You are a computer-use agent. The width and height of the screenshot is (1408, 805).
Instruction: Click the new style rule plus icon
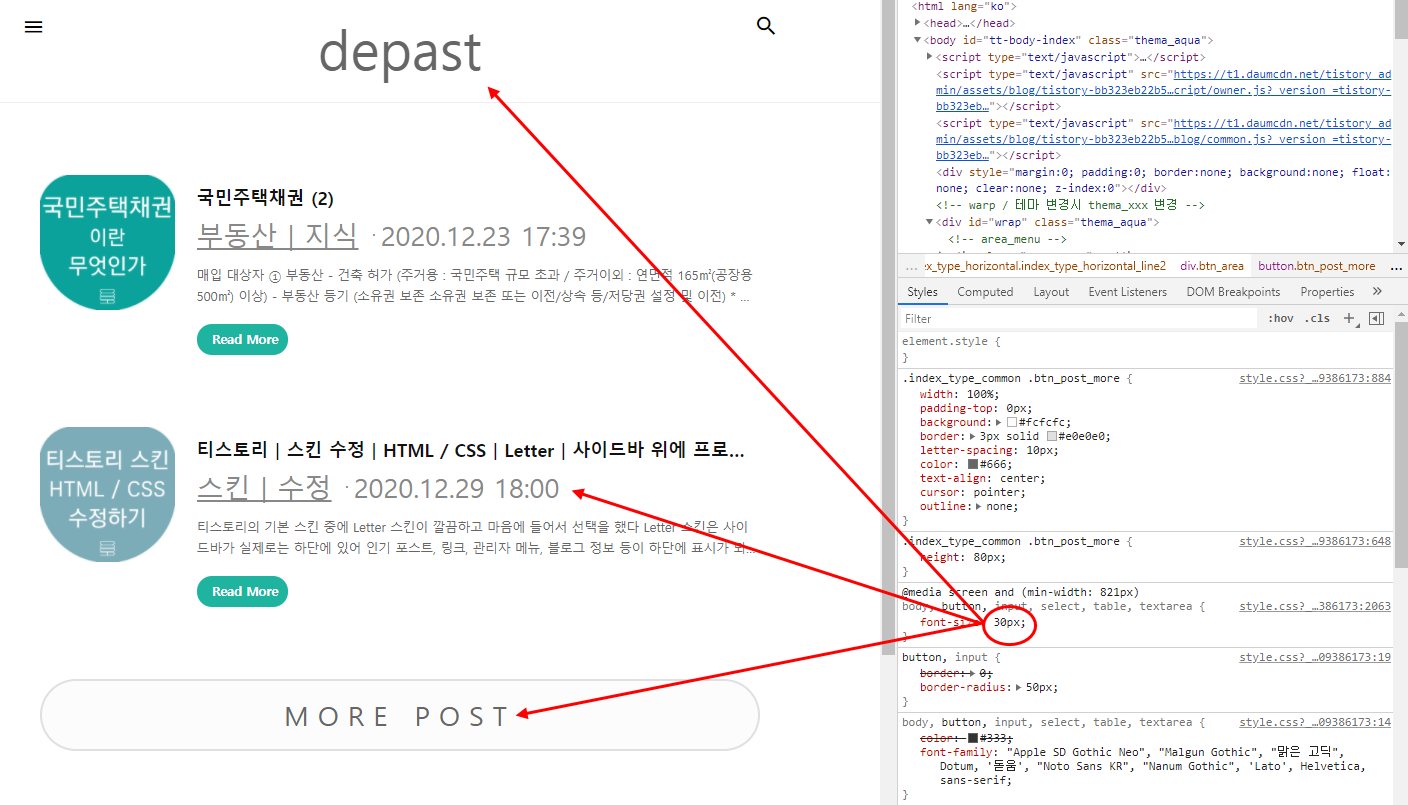point(1349,318)
